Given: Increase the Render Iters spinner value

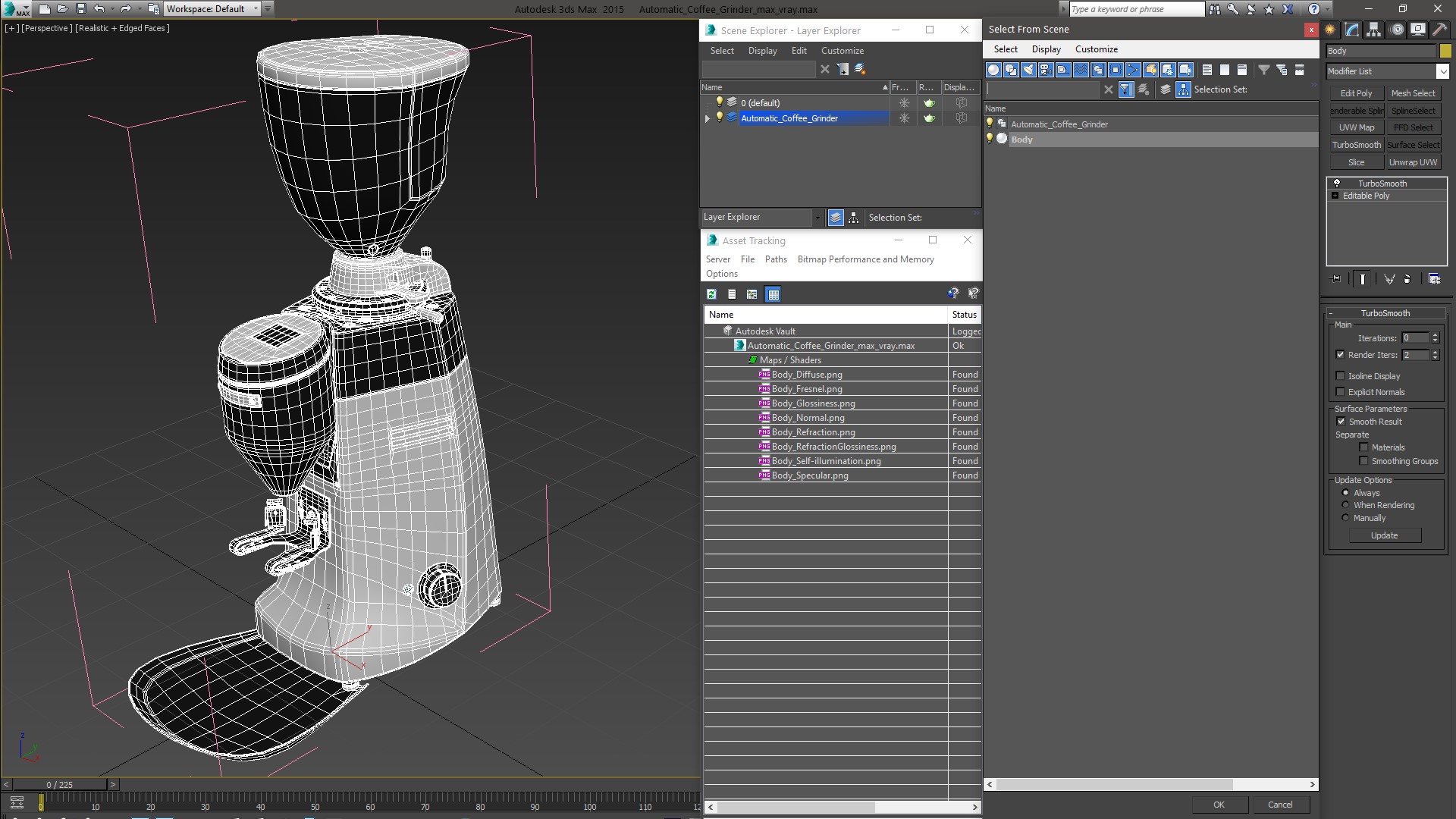Looking at the screenshot, I should [x=1435, y=352].
